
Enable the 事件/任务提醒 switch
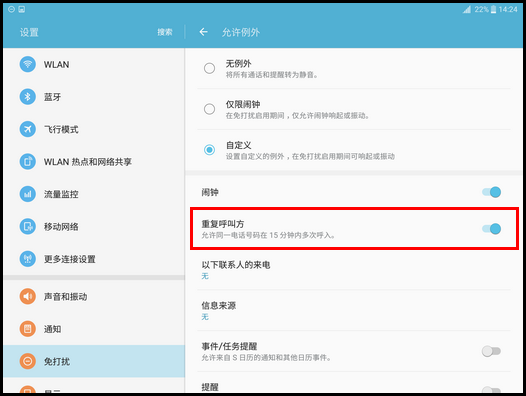coord(491,351)
